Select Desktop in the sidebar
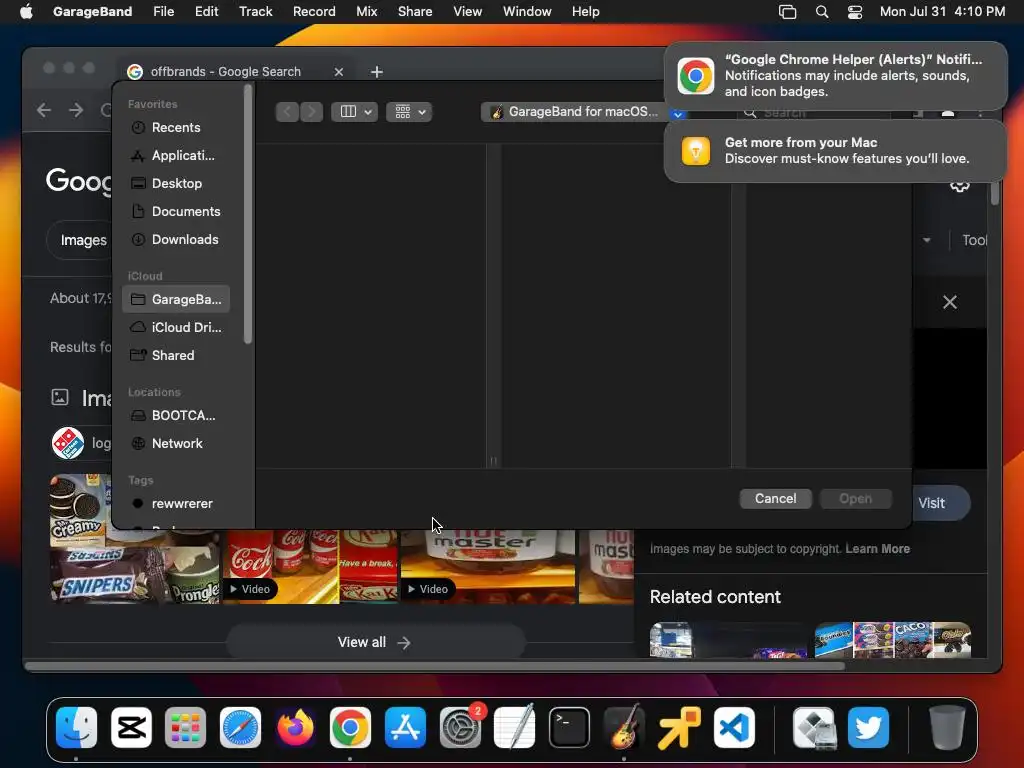Image resolution: width=1024 pixels, height=768 pixels. (176, 184)
